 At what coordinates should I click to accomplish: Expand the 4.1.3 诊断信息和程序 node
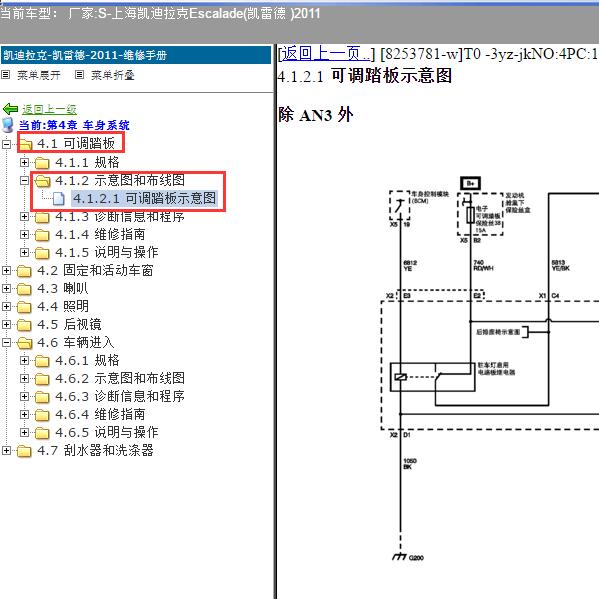coord(24,217)
